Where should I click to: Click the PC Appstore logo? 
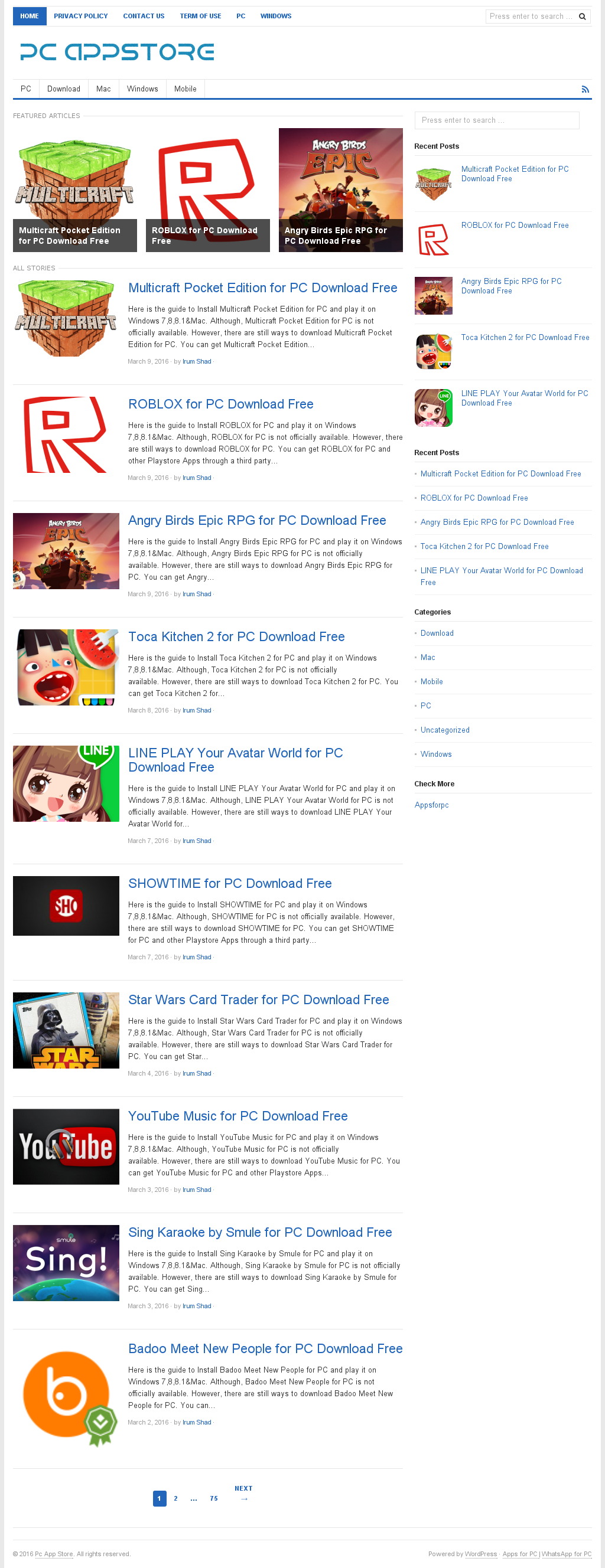[117, 53]
